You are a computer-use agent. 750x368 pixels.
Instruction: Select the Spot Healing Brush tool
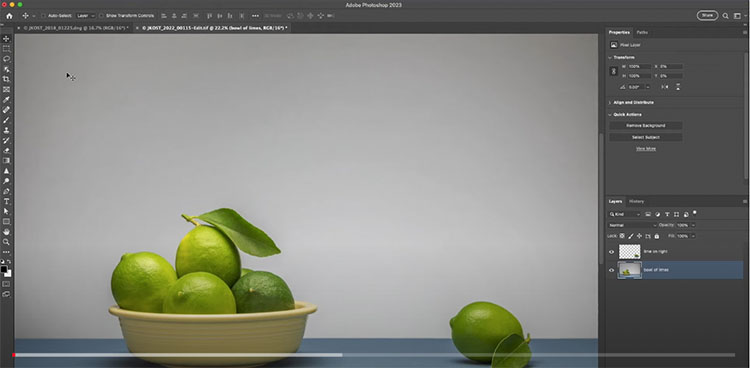(x=6, y=110)
